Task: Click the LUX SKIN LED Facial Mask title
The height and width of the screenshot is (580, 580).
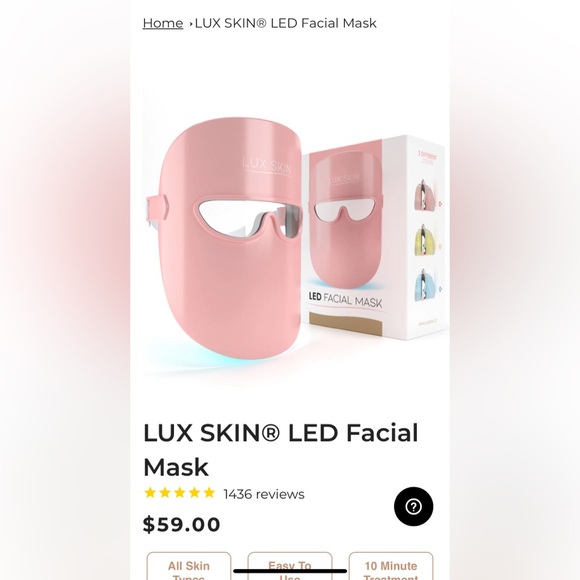Action: [280, 449]
